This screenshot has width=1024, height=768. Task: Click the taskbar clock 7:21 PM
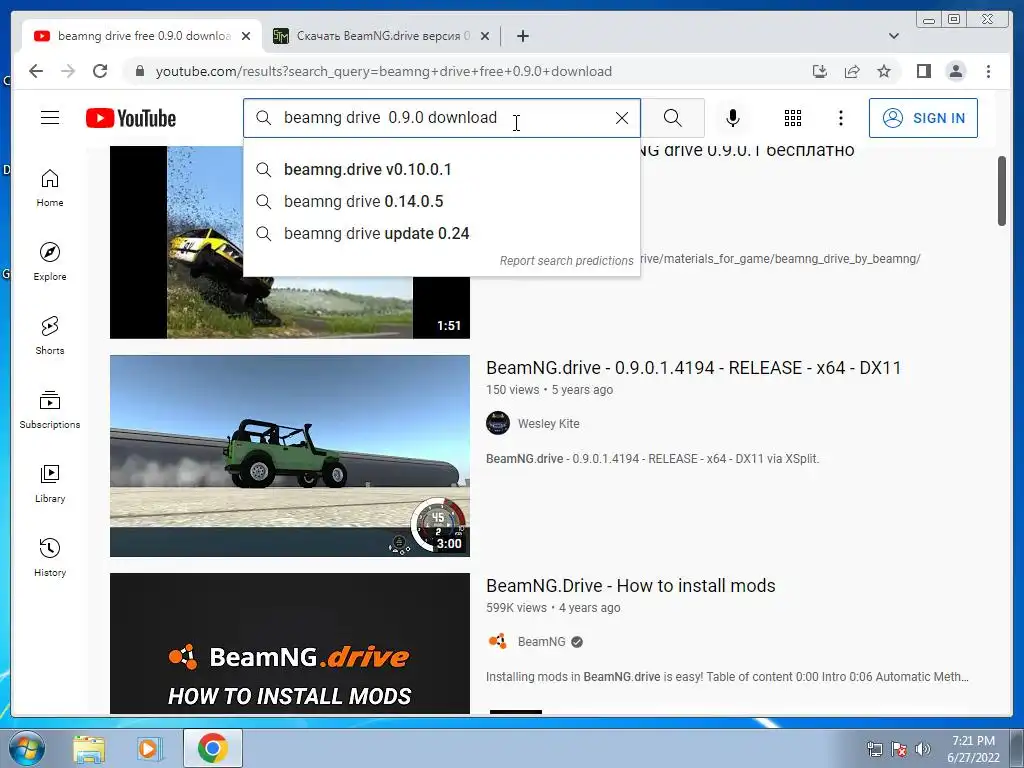click(x=973, y=748)
